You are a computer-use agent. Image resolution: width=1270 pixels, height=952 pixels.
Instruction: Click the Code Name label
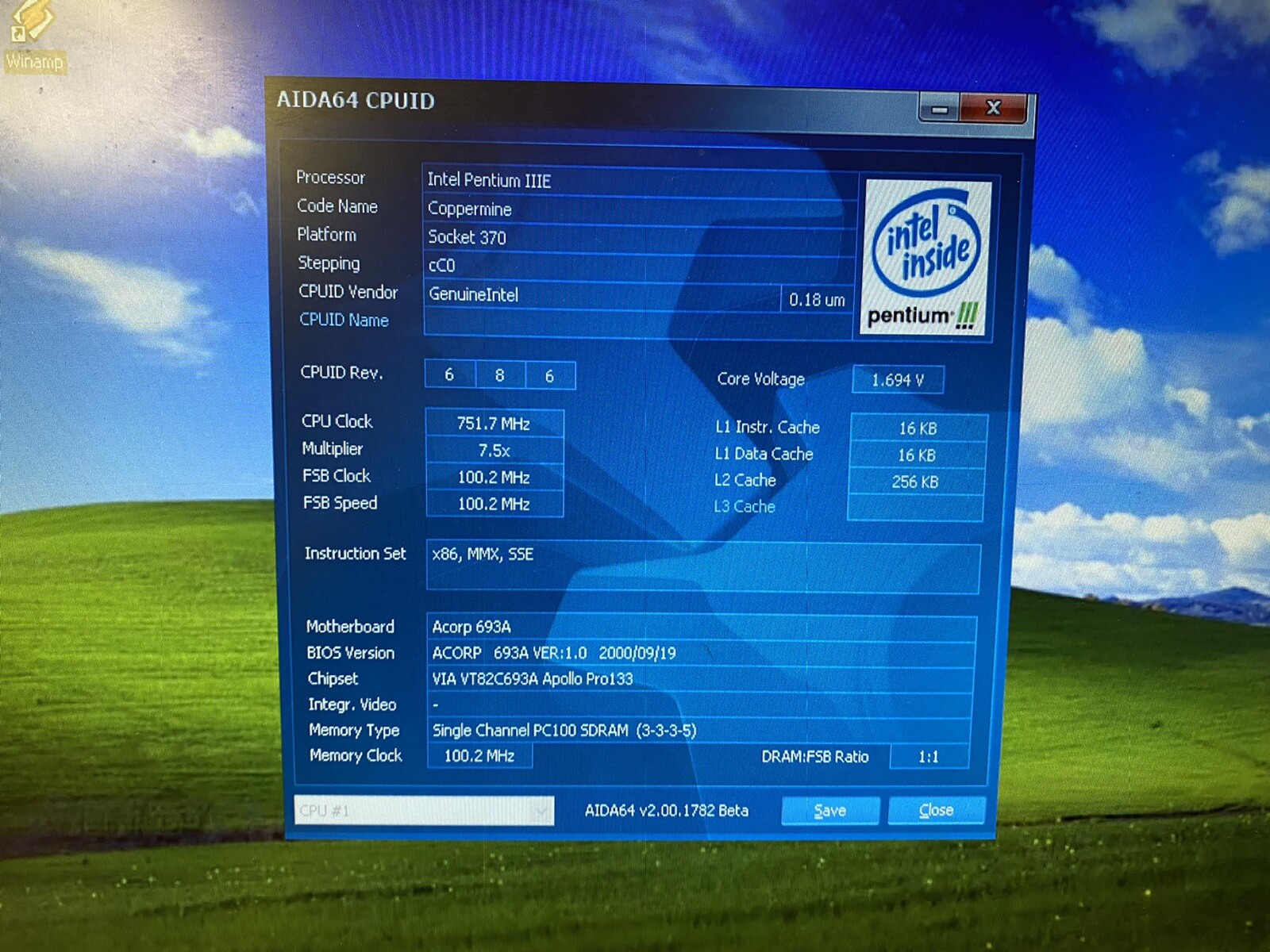(x=337, y=206)
